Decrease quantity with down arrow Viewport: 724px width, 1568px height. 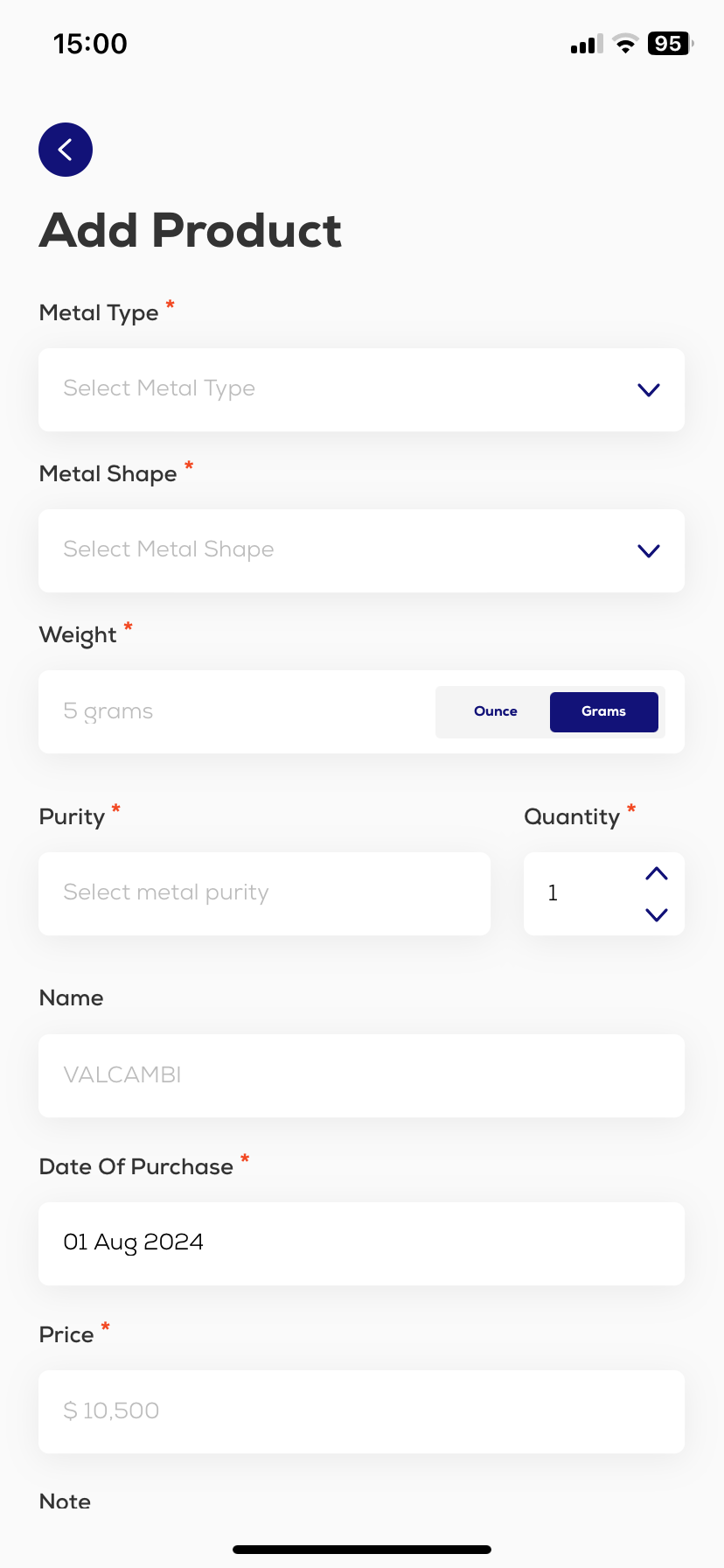(x=656, y=915)
